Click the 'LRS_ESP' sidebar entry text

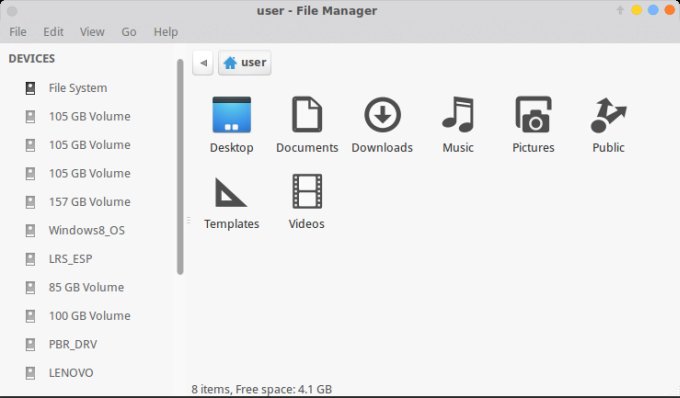tap(70, 259)
